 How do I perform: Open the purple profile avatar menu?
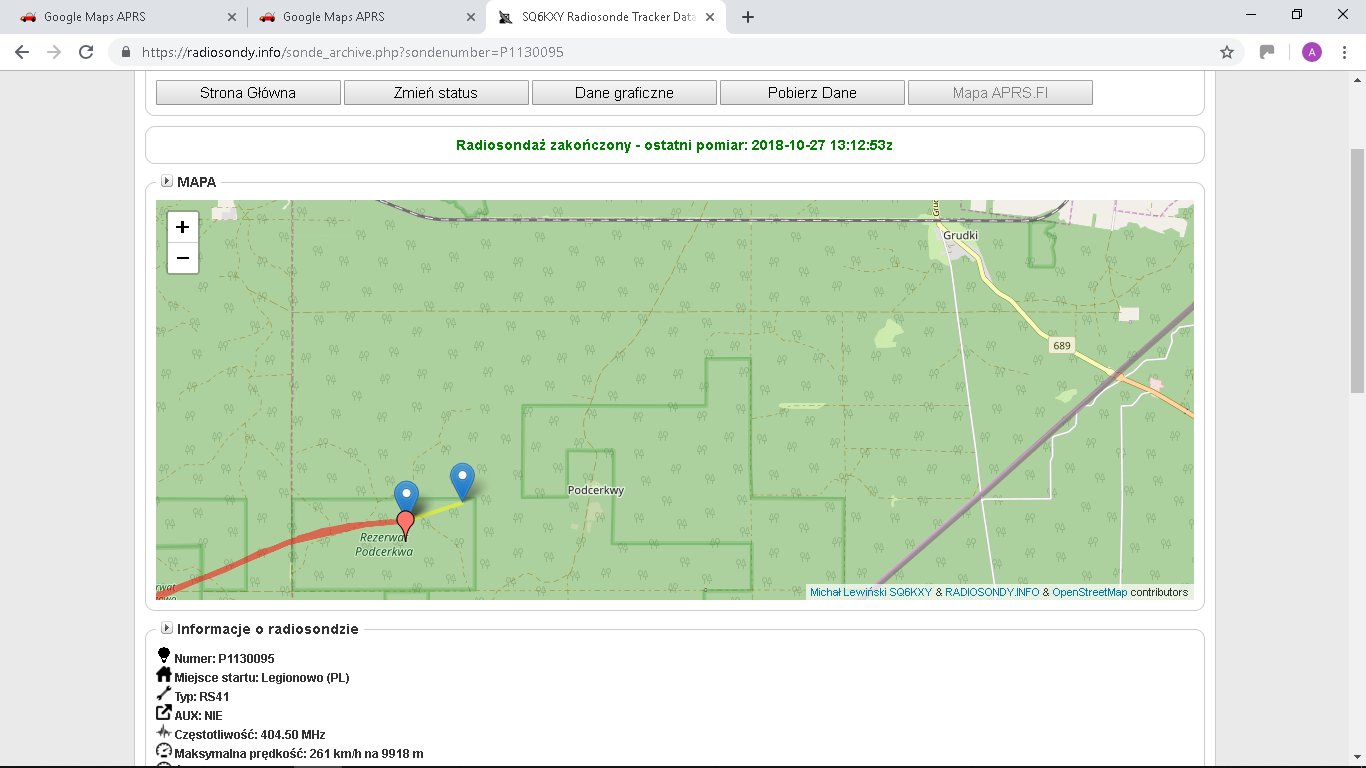click(x=1312, y=52)
